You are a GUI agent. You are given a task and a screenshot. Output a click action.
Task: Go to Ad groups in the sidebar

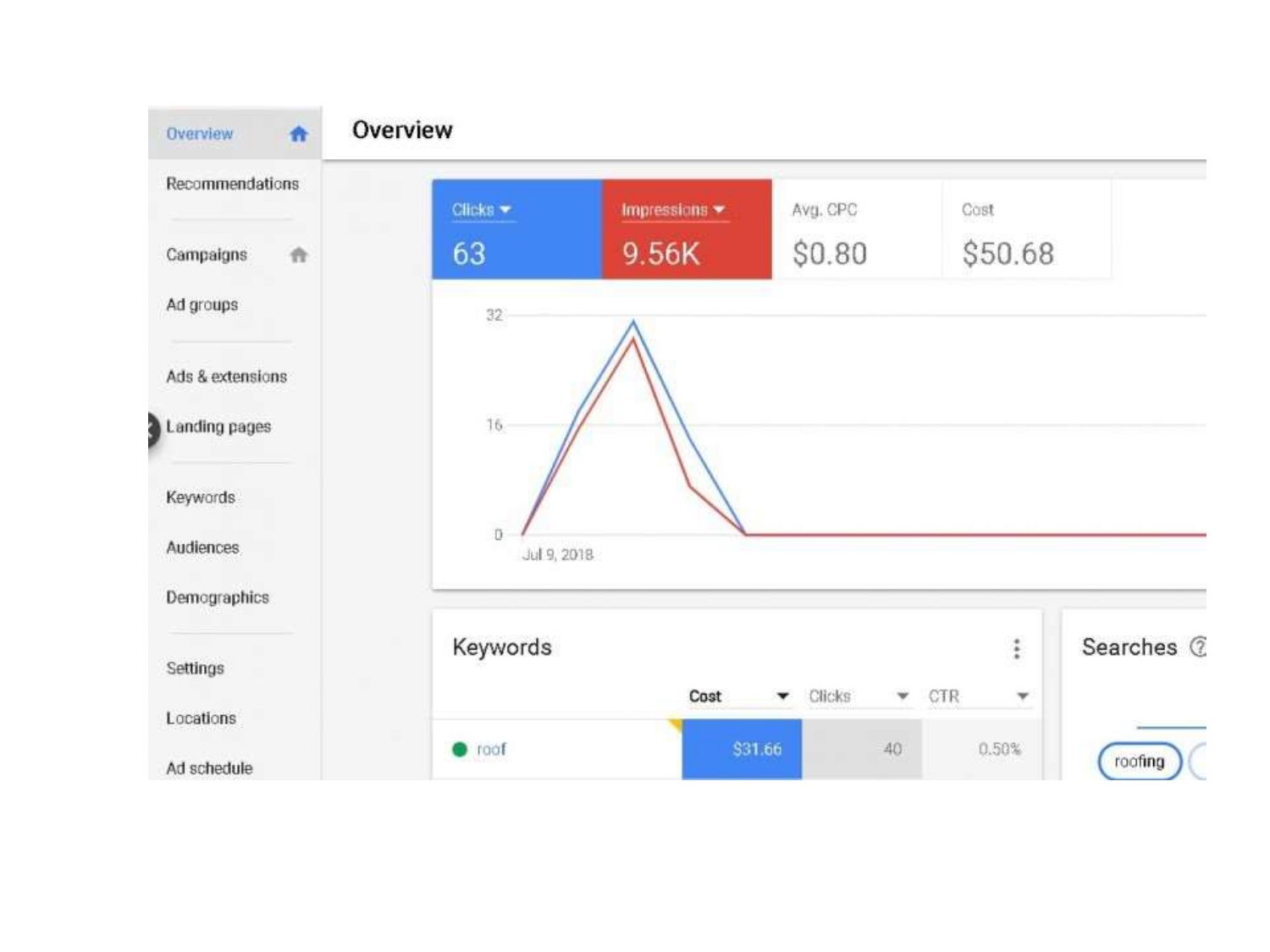[x=202, y=305]
